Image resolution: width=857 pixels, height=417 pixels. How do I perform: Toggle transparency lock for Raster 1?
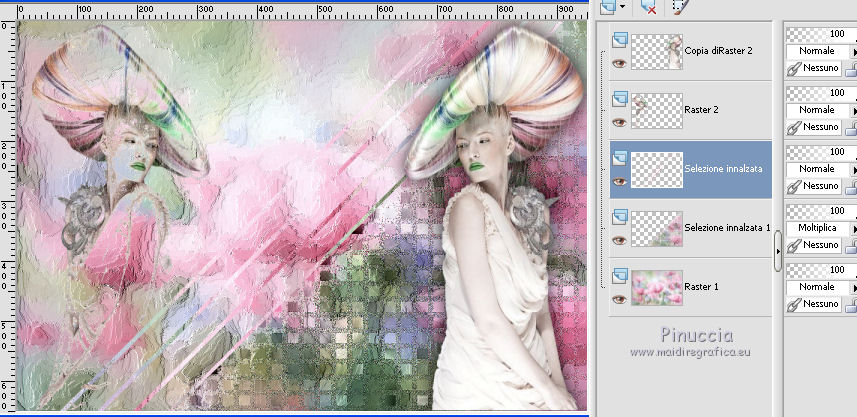(x=852, y=306)
